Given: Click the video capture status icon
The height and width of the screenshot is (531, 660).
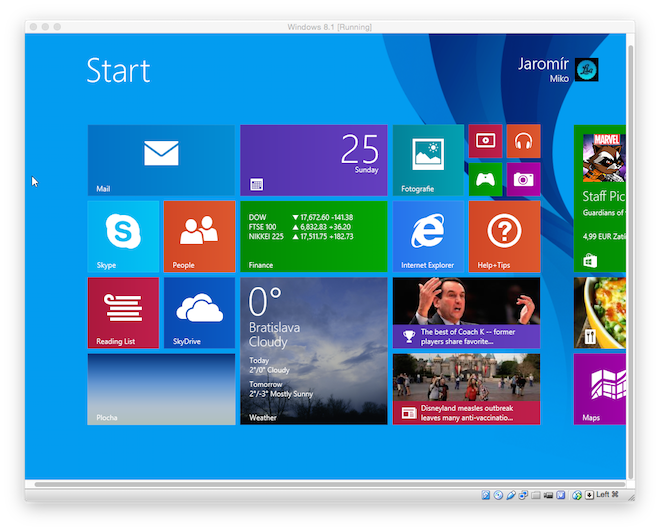Looking at the screenshot, I should coord(548,495).
